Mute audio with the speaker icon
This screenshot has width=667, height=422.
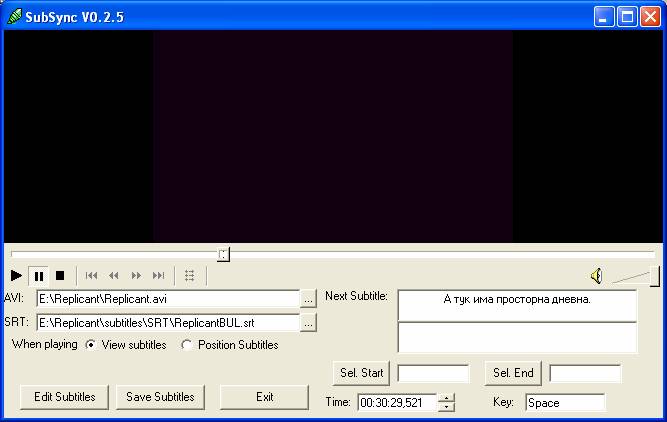point(596,276)
